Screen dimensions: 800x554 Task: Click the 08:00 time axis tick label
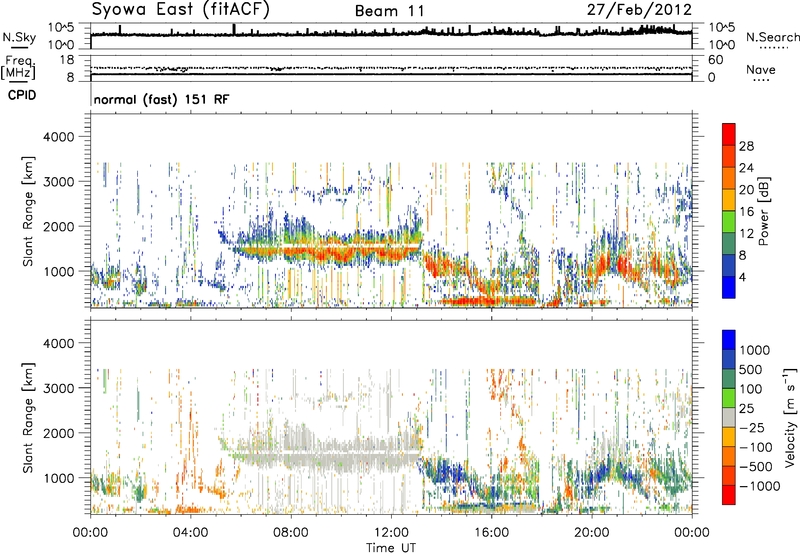pos(291,533)
